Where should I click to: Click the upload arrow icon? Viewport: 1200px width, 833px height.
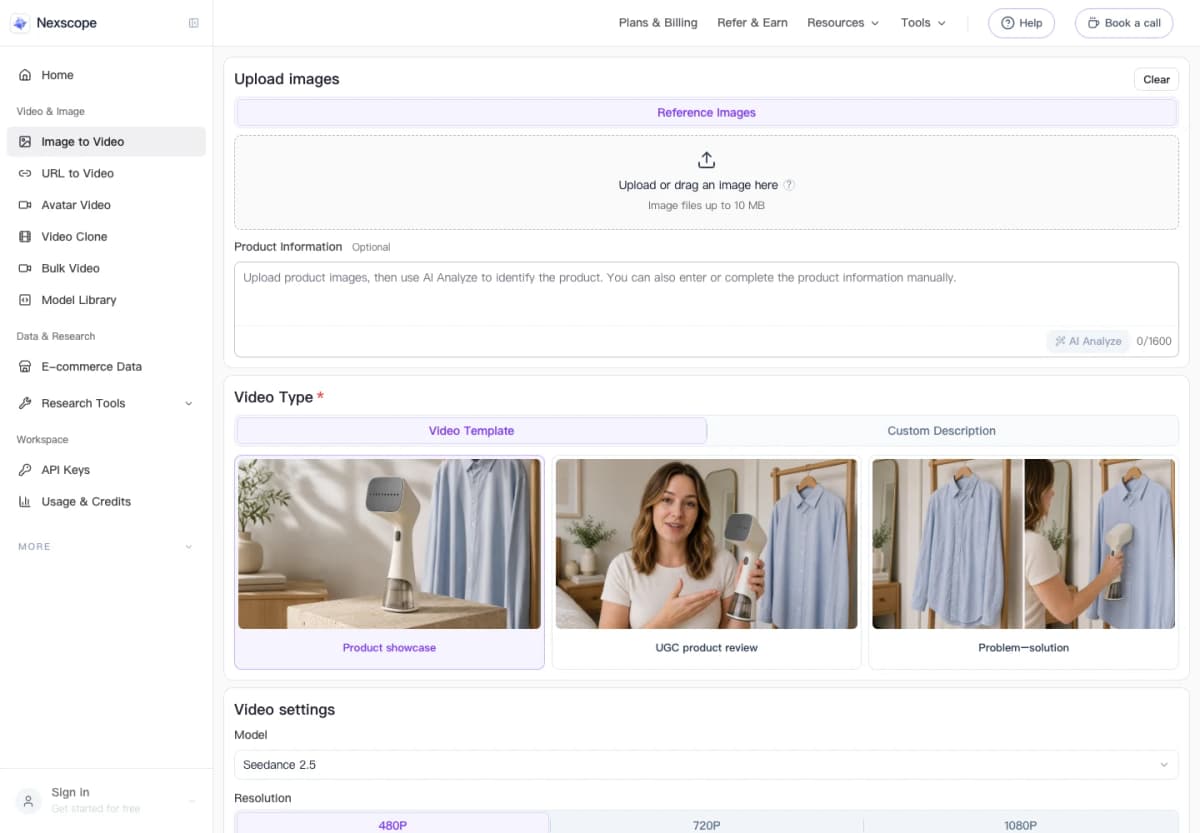tap(706, 160)
